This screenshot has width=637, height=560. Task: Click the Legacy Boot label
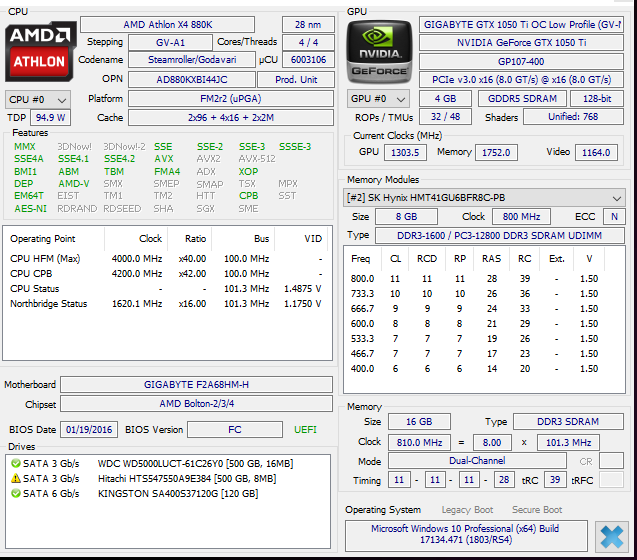tap(467, 510)
